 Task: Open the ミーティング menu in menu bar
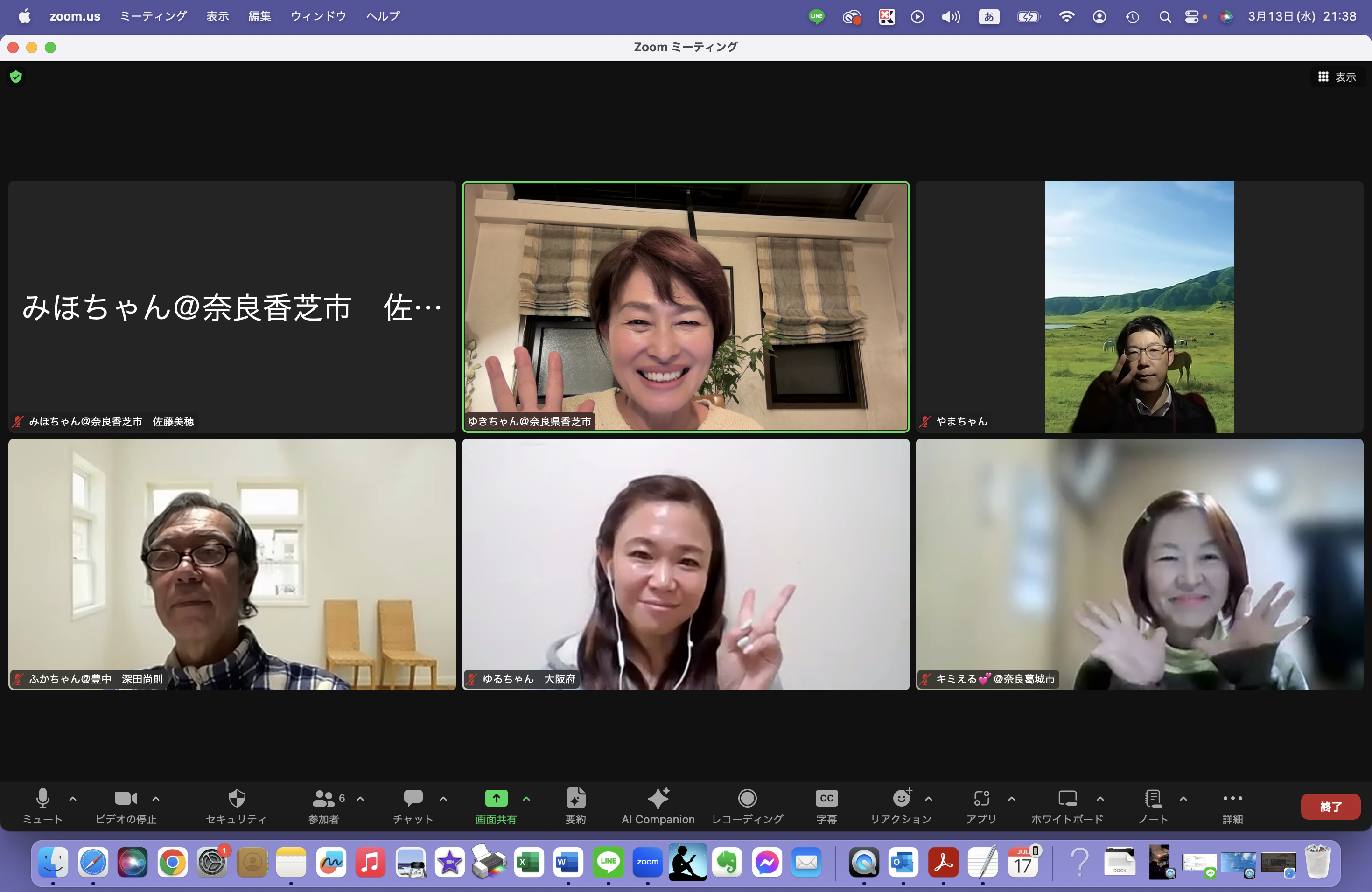154,16
